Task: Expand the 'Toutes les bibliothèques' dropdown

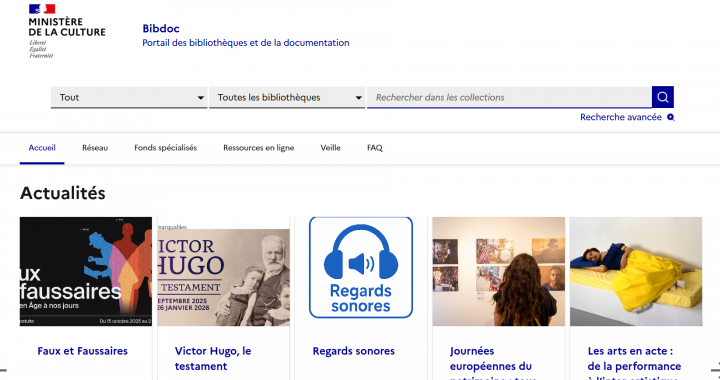Action: coord(287,97)
